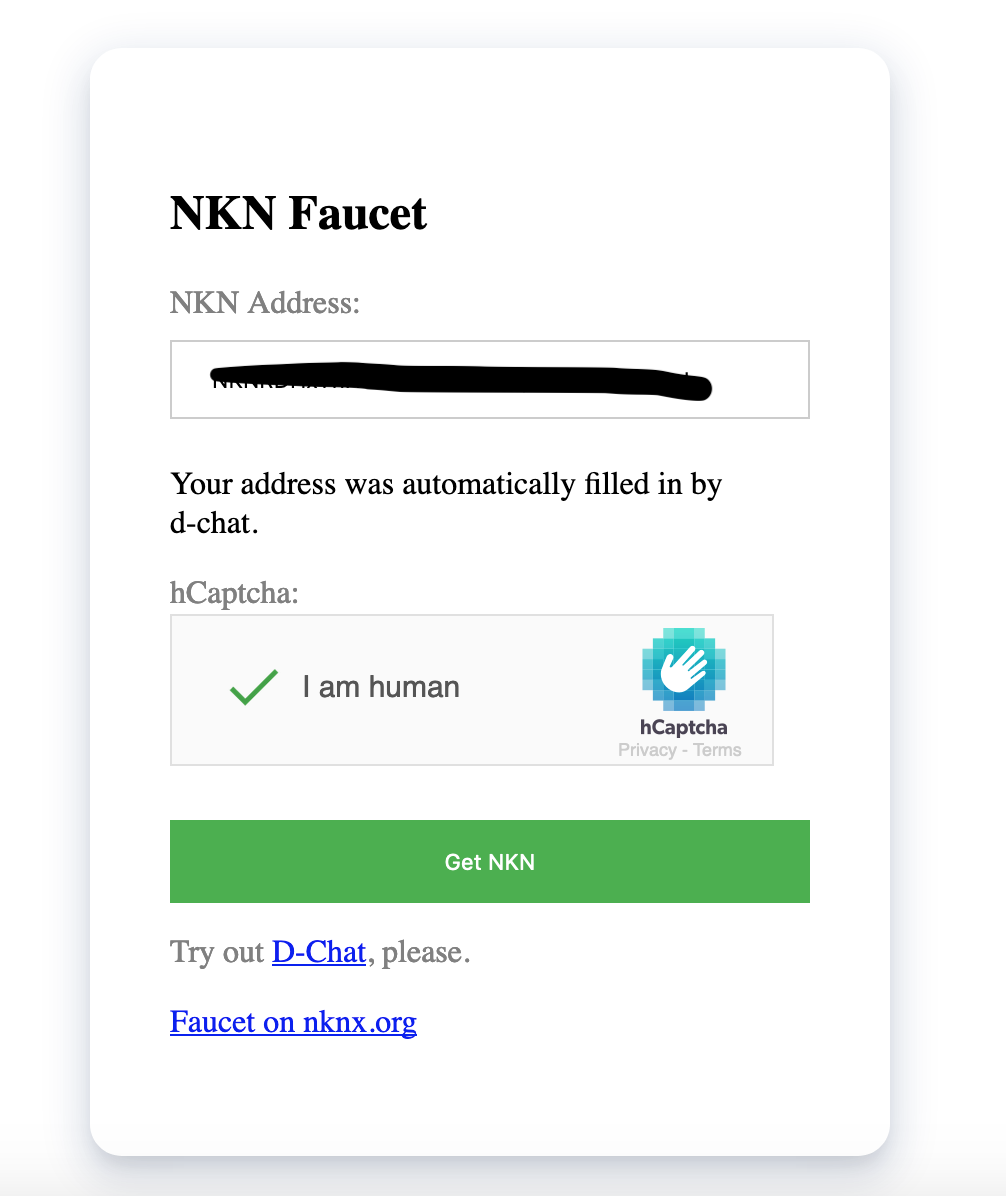Click the 'Your address was automatically filled' message
The width and height of the screenshot is (1006, 1196).
(445, 503)
